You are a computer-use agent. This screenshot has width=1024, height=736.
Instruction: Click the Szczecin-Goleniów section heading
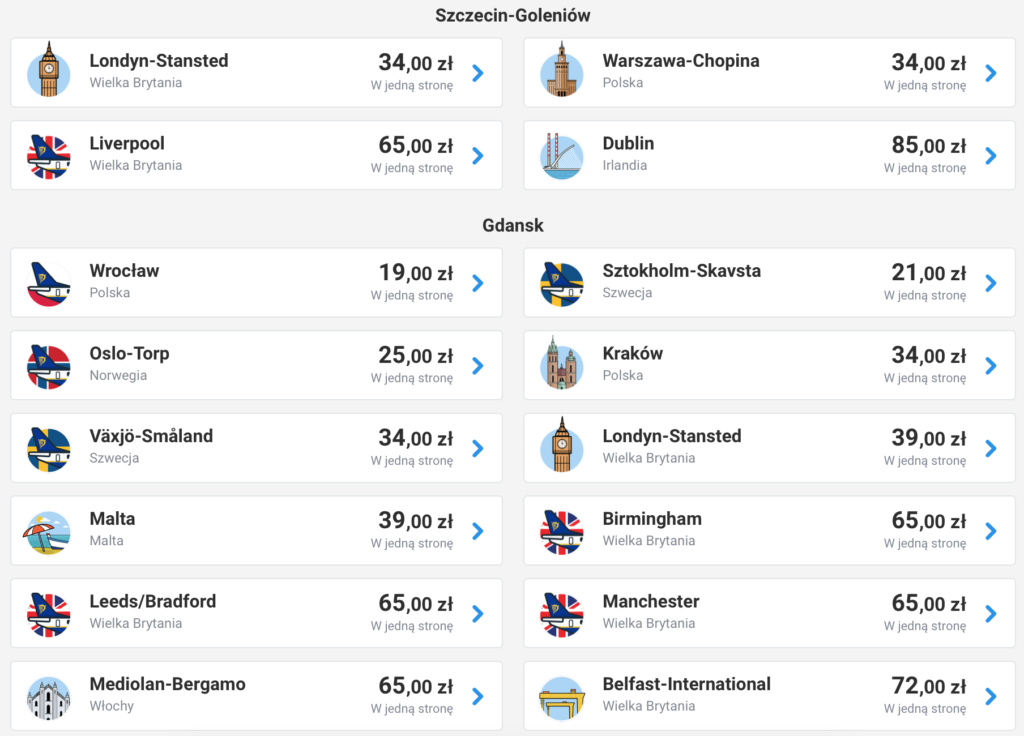512,15
